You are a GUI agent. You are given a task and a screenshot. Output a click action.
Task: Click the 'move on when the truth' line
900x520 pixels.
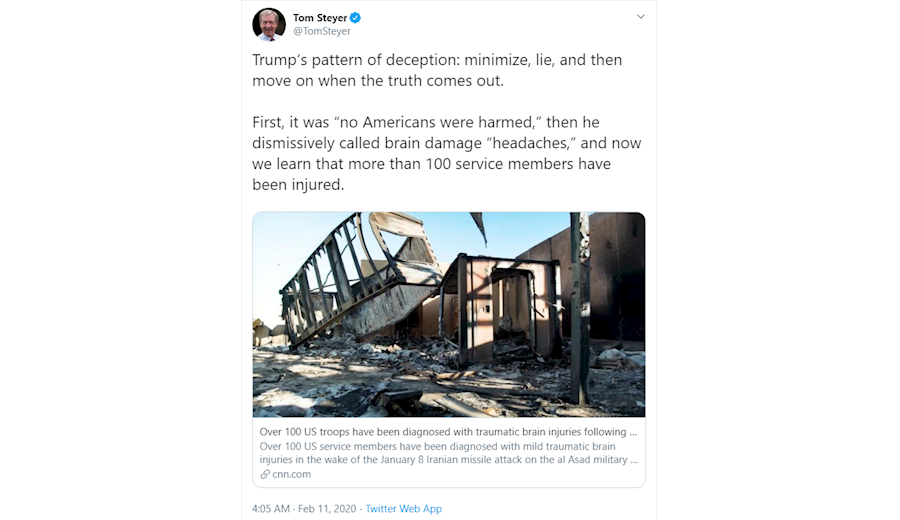377,81
